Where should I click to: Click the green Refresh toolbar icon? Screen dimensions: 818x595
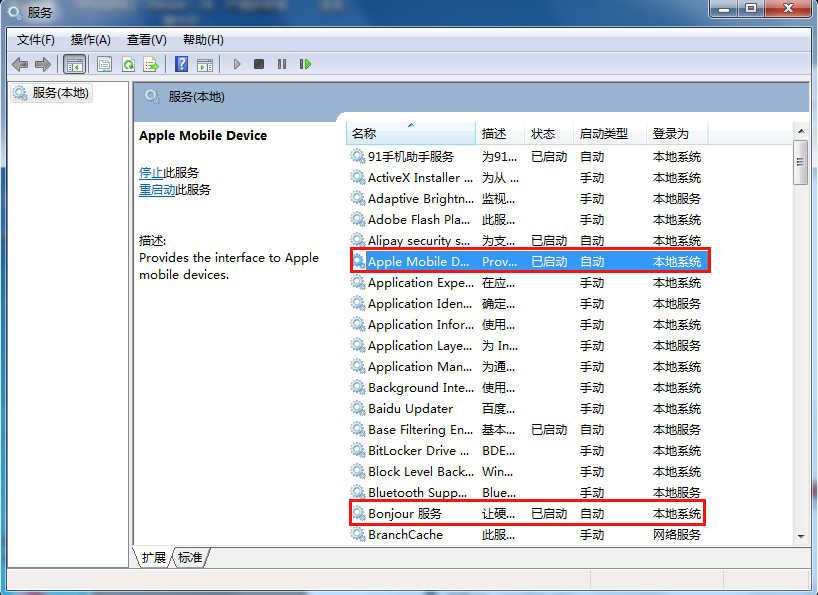(x=128, y=64)
